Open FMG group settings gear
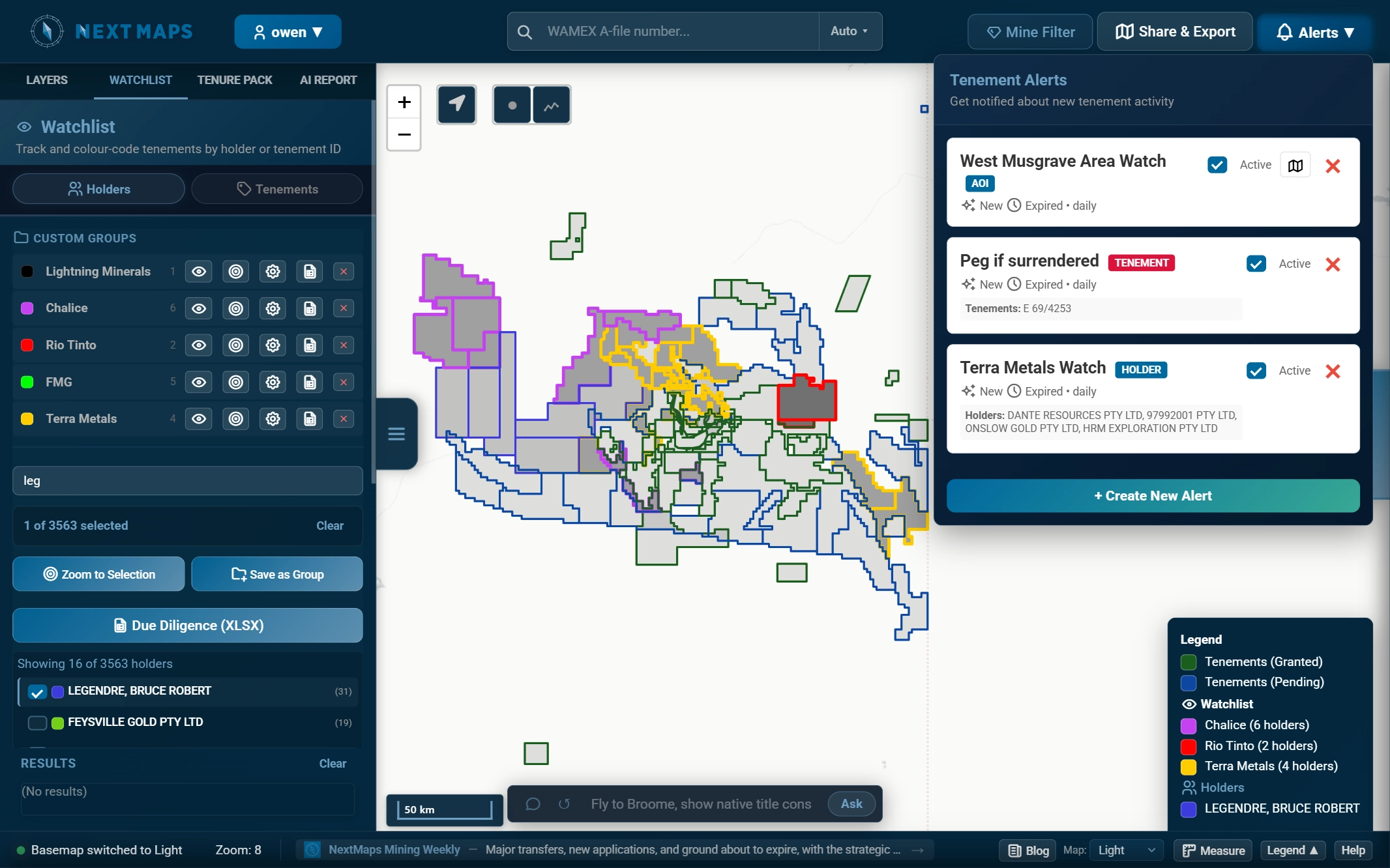1390x868 pixels. [x=273, y=382]
